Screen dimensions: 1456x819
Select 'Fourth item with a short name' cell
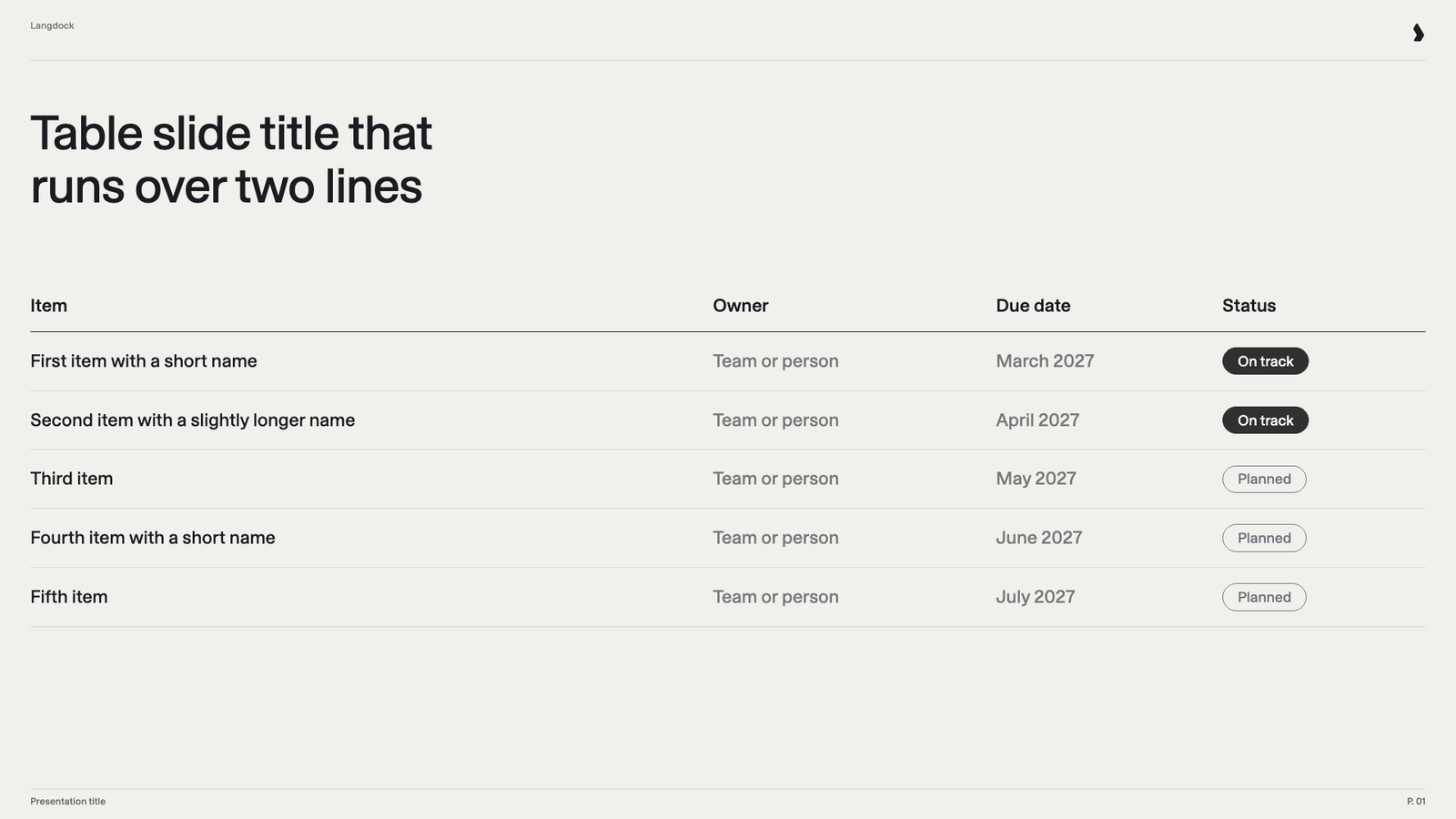(x=153, y=538)
